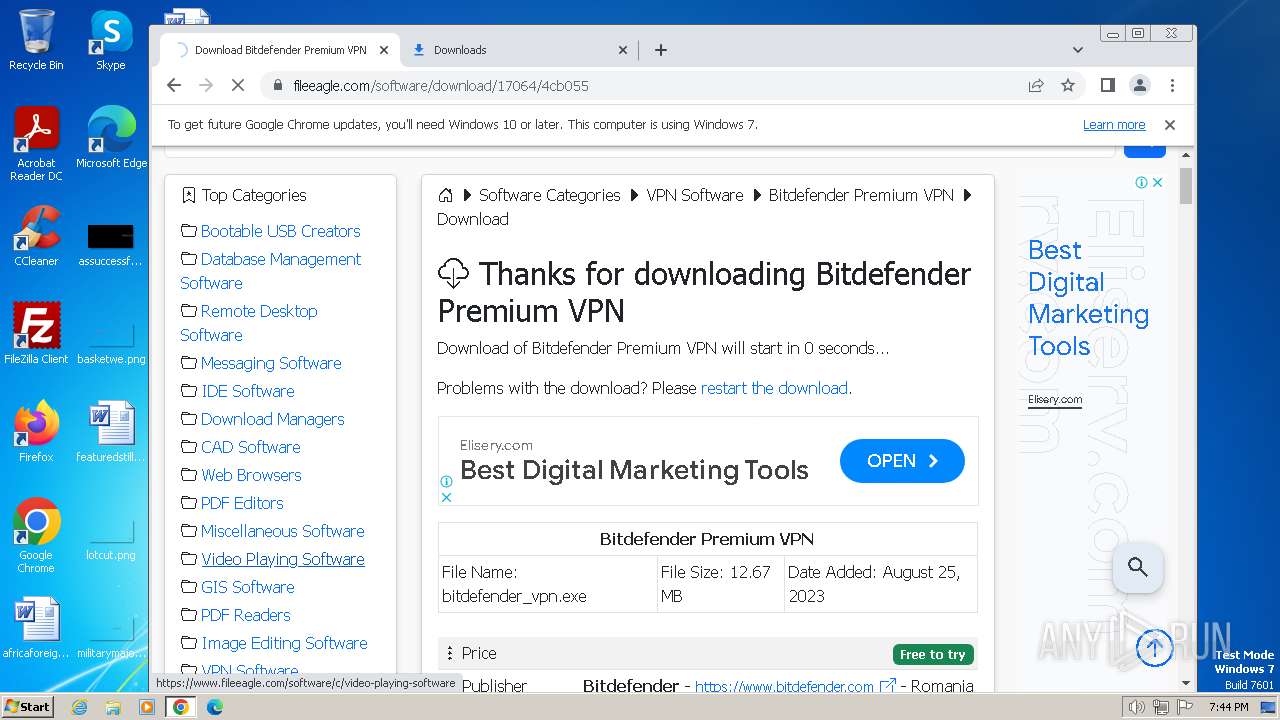Open Acrobat Reader DC desktop icon
Viewport: 1280px width, 720px height.
click(36, 144)
